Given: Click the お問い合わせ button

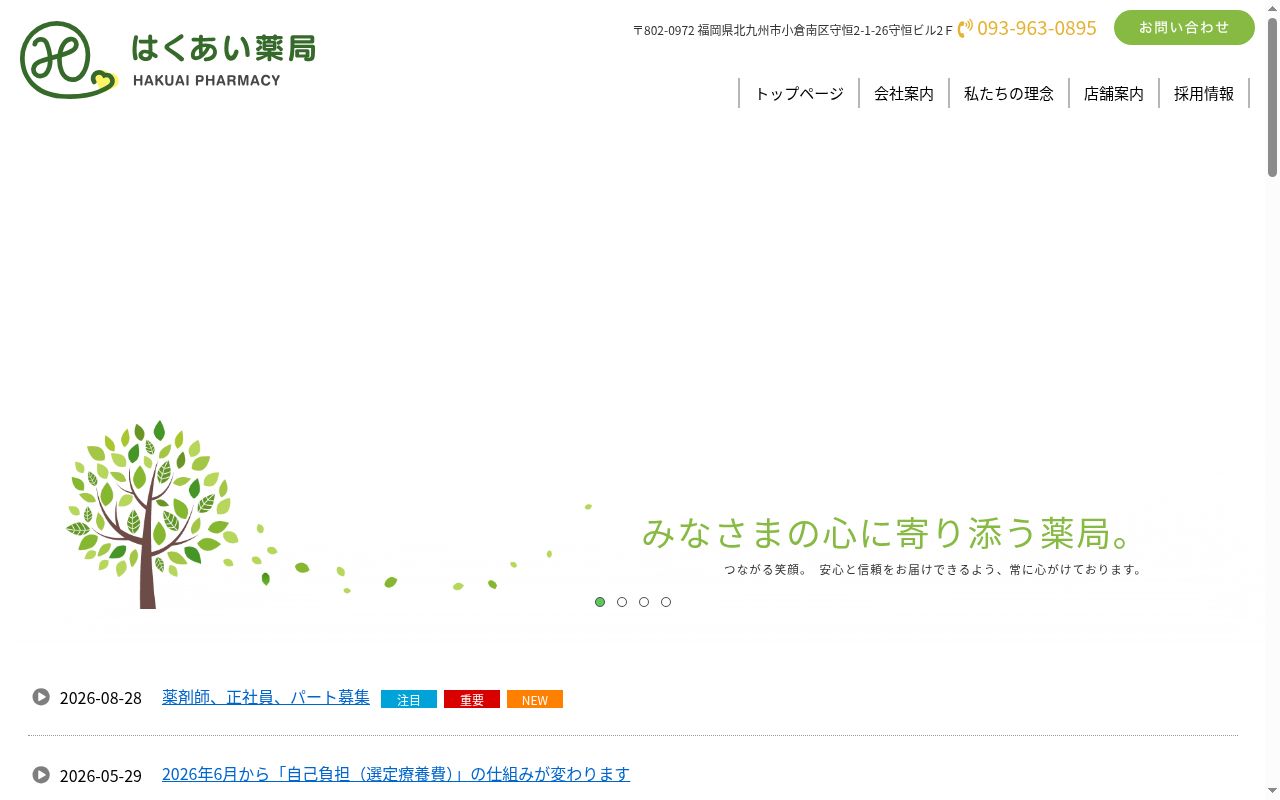Looking at the screenshot, I should coord(1184,27).
